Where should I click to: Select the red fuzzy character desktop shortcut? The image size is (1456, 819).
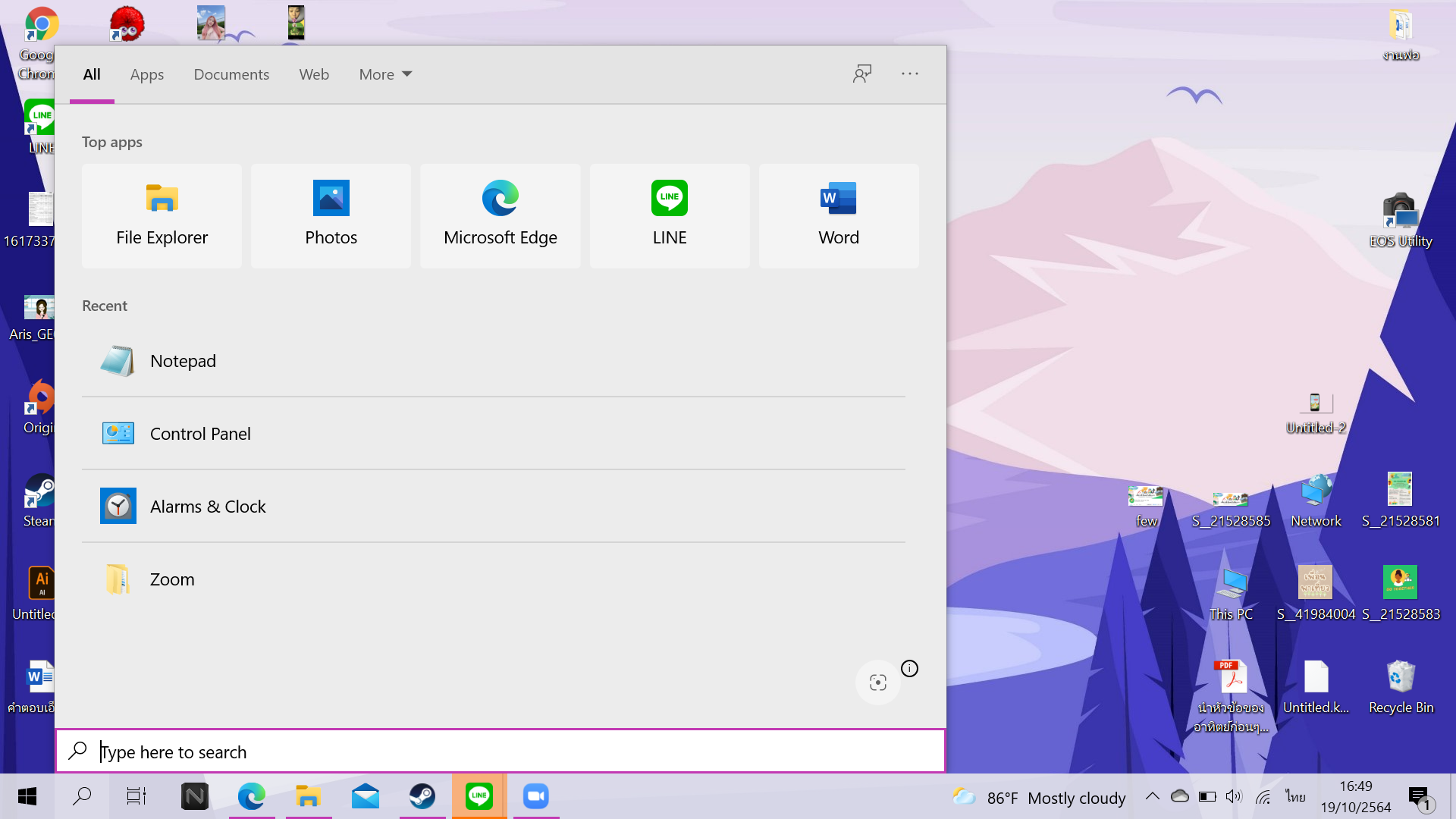click(127, 24)
